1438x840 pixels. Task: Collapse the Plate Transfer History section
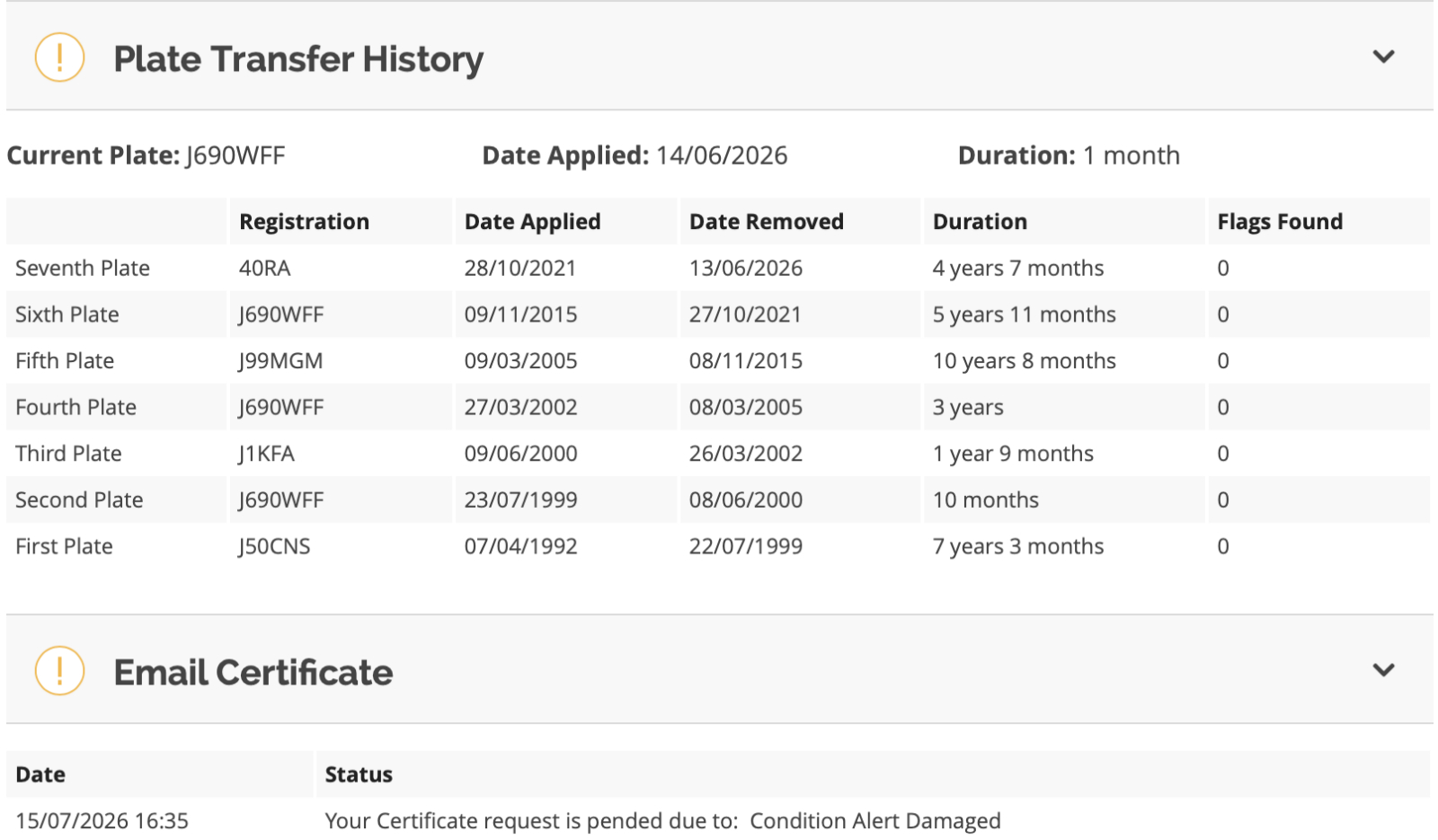point(1383,57)
